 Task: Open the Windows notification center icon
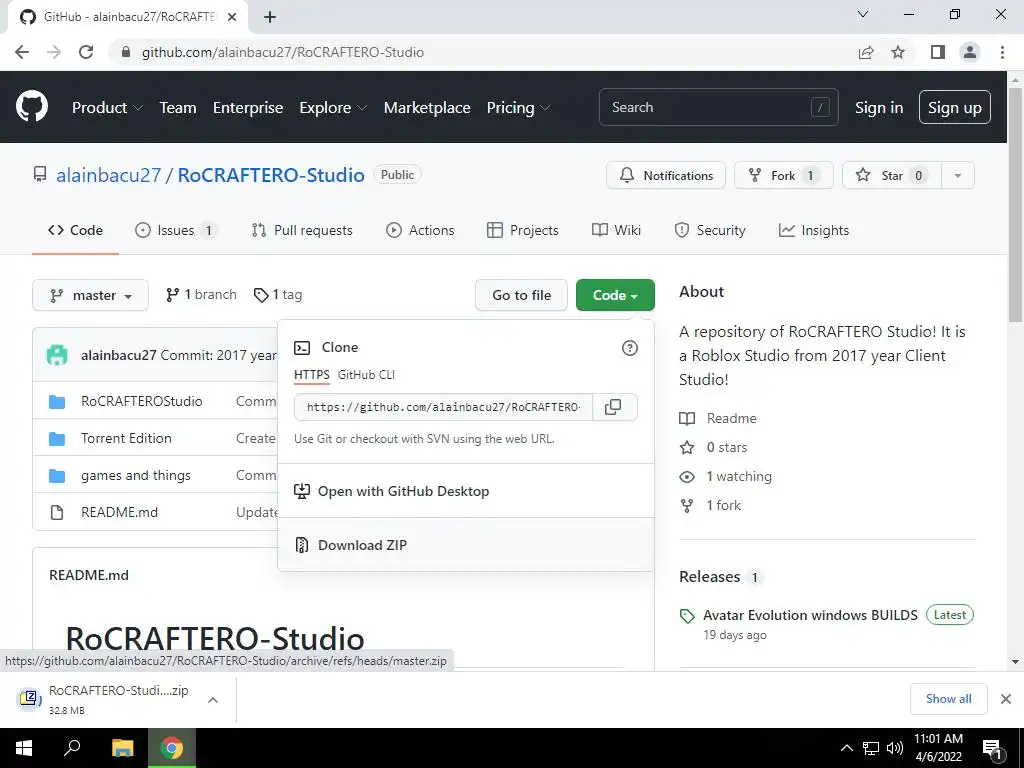(992, 748)
